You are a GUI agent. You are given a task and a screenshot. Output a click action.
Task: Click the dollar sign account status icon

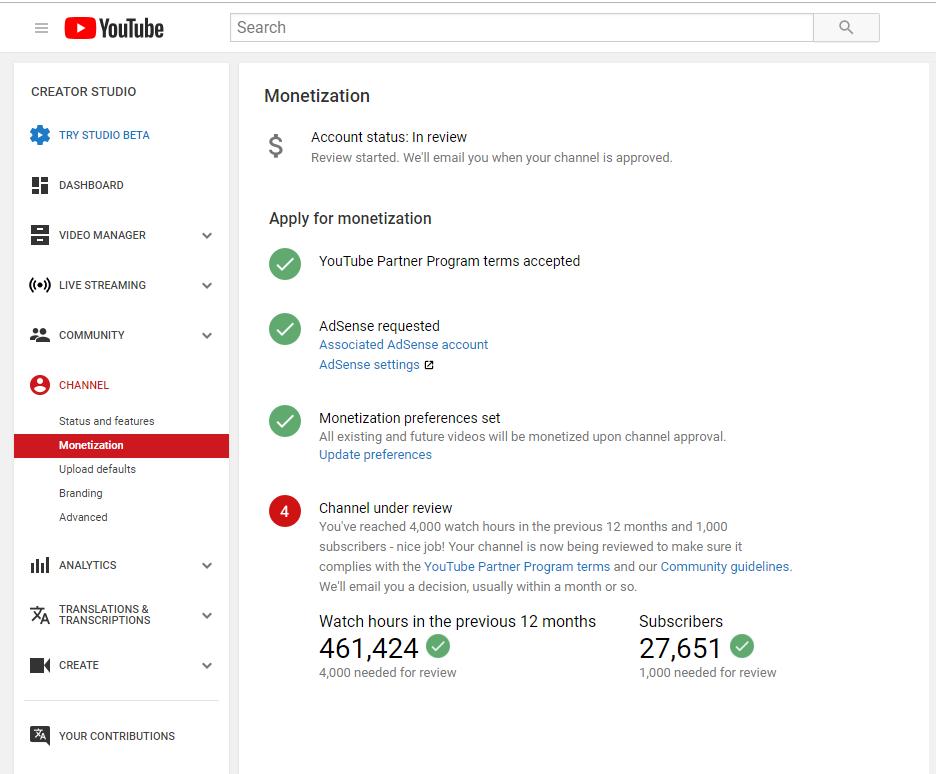[275, 146]
